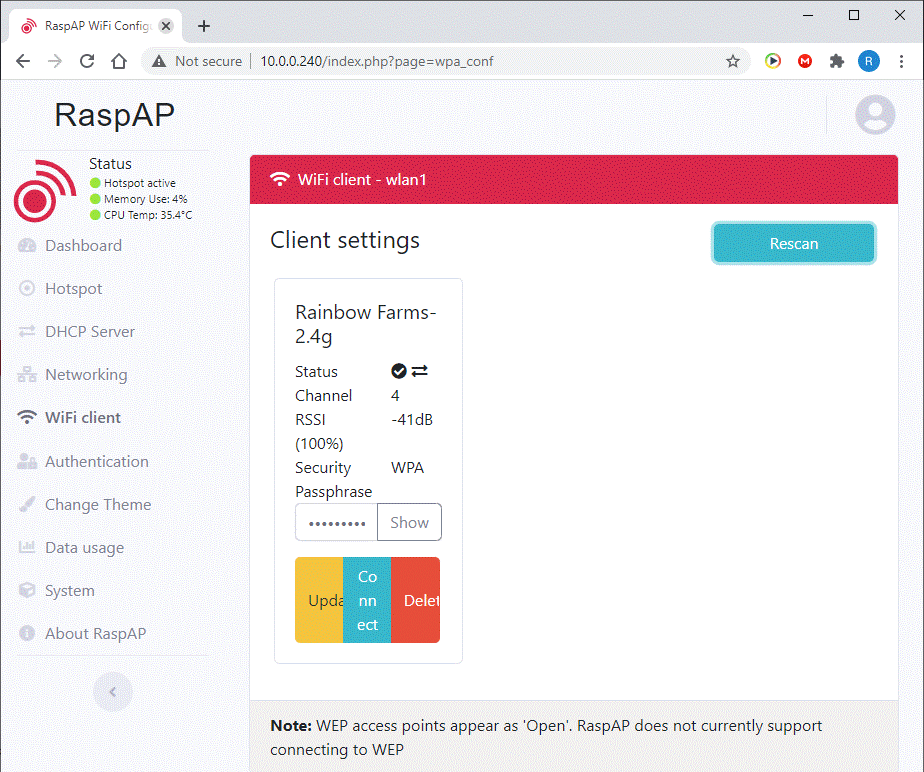Open Chrome's three-dot menu
Screen dimensions: 924x772
[x=903, y=61]
